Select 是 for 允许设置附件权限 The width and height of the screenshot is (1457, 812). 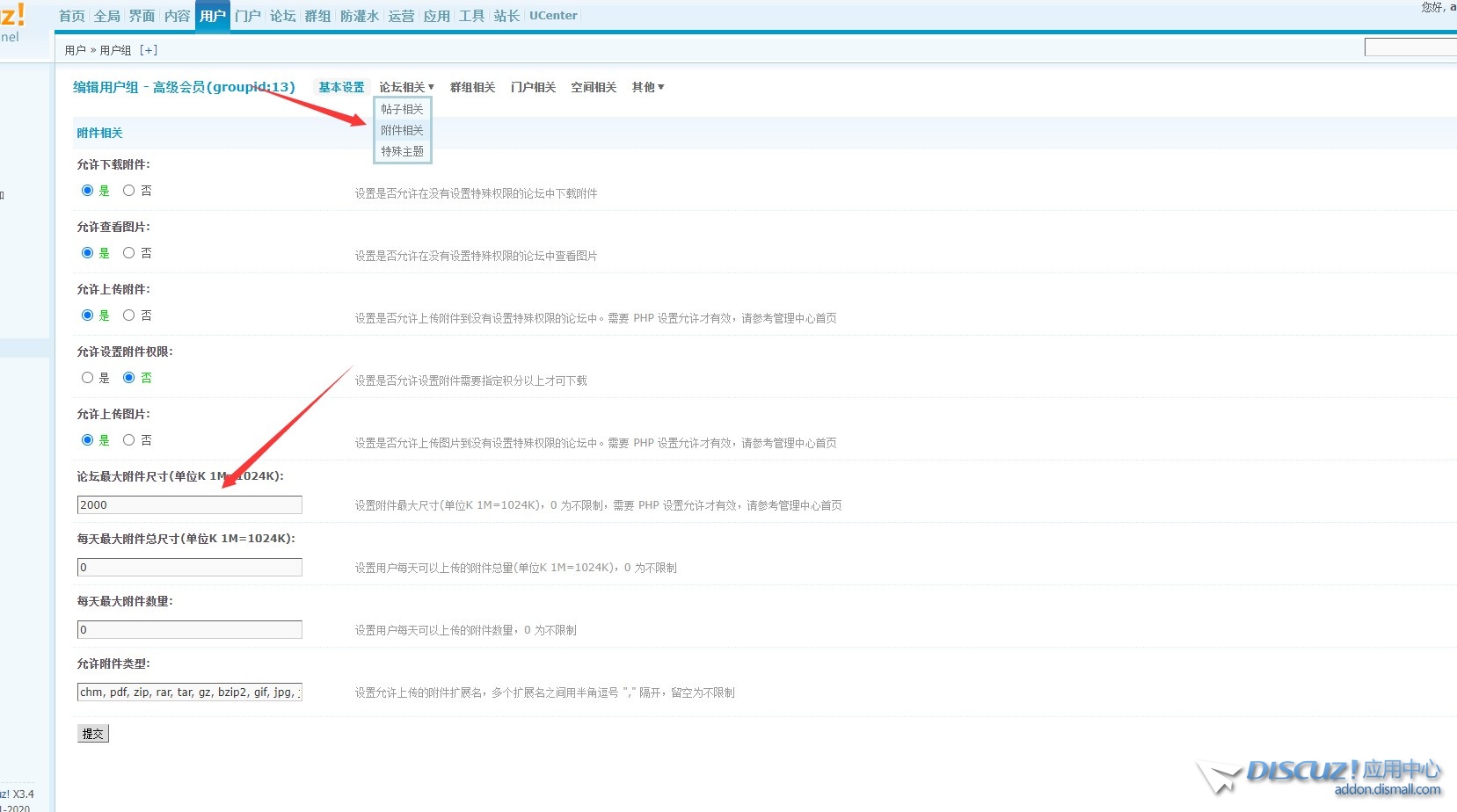(87, 378)
